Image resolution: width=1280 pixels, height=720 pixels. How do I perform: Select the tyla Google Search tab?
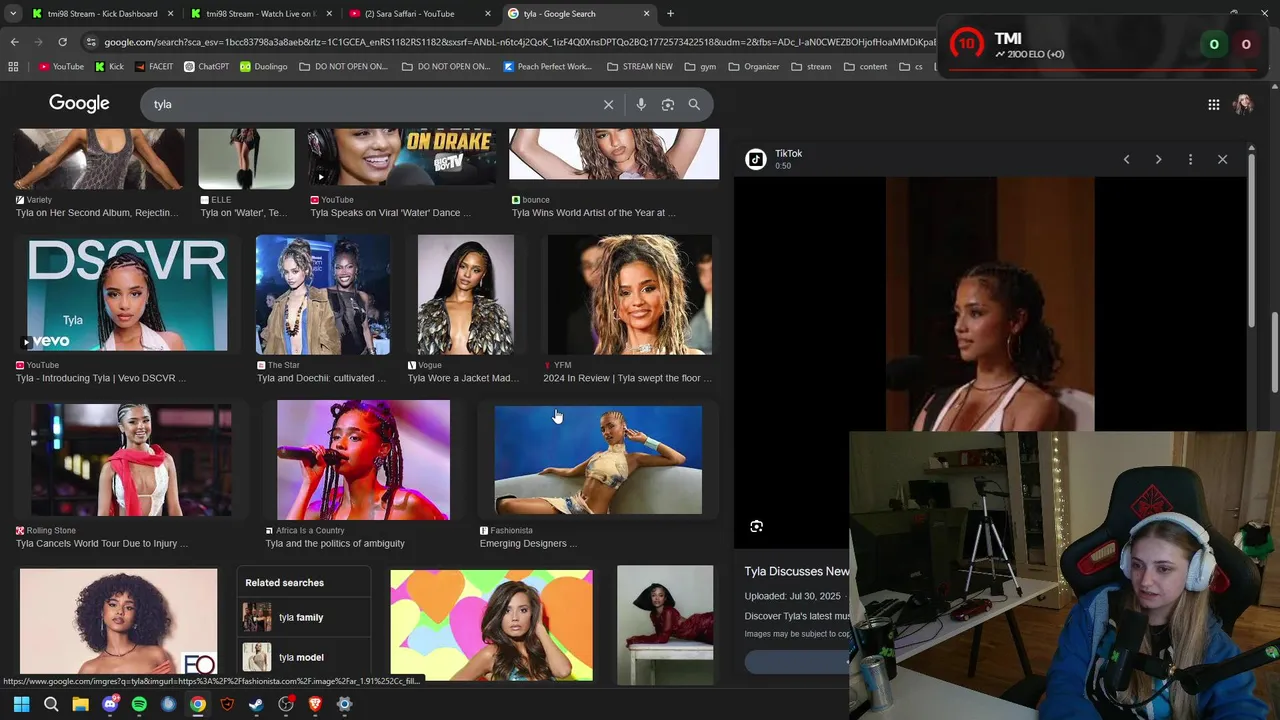577,14
